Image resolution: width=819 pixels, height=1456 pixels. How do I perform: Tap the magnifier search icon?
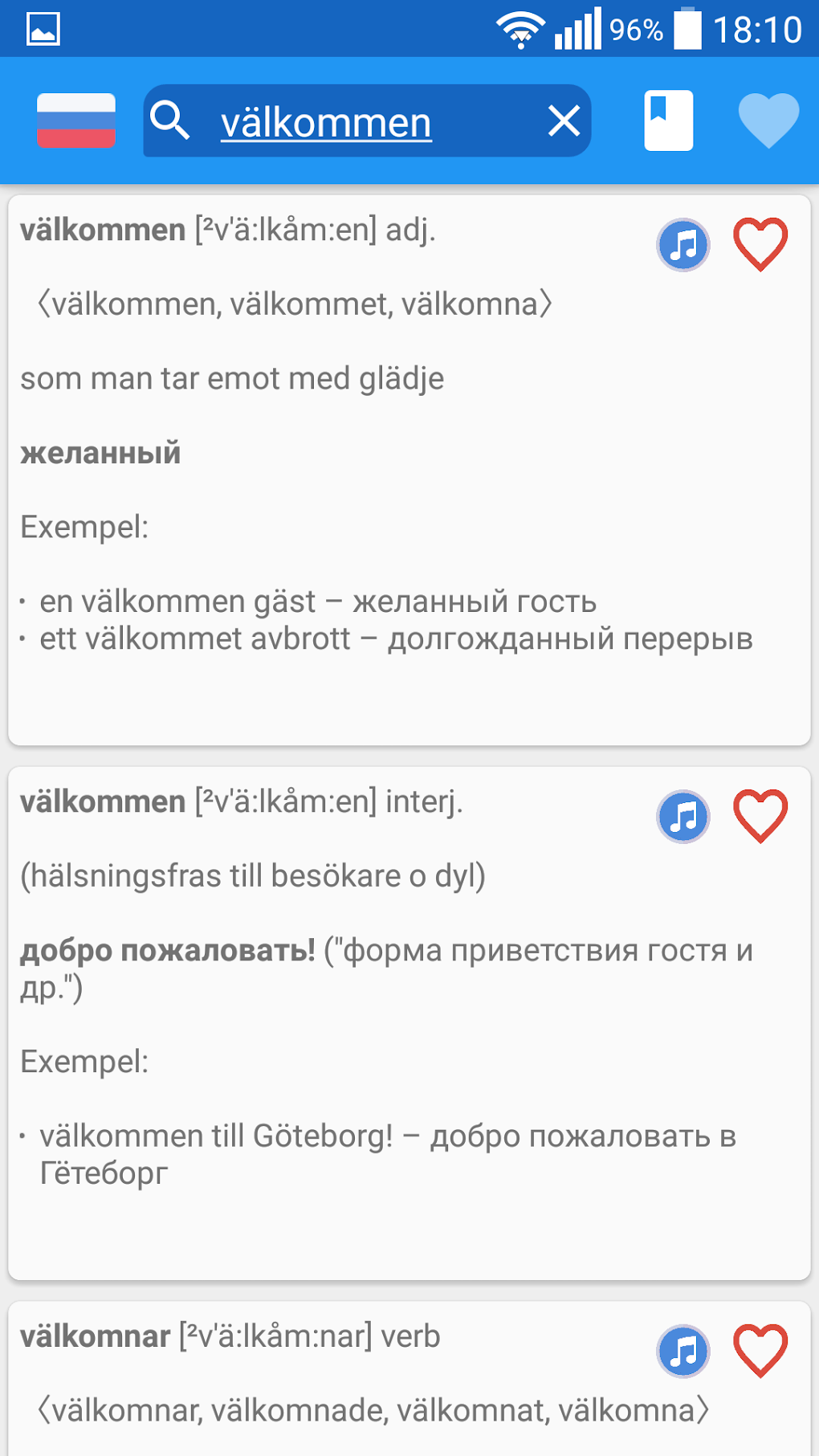(170, 121)
